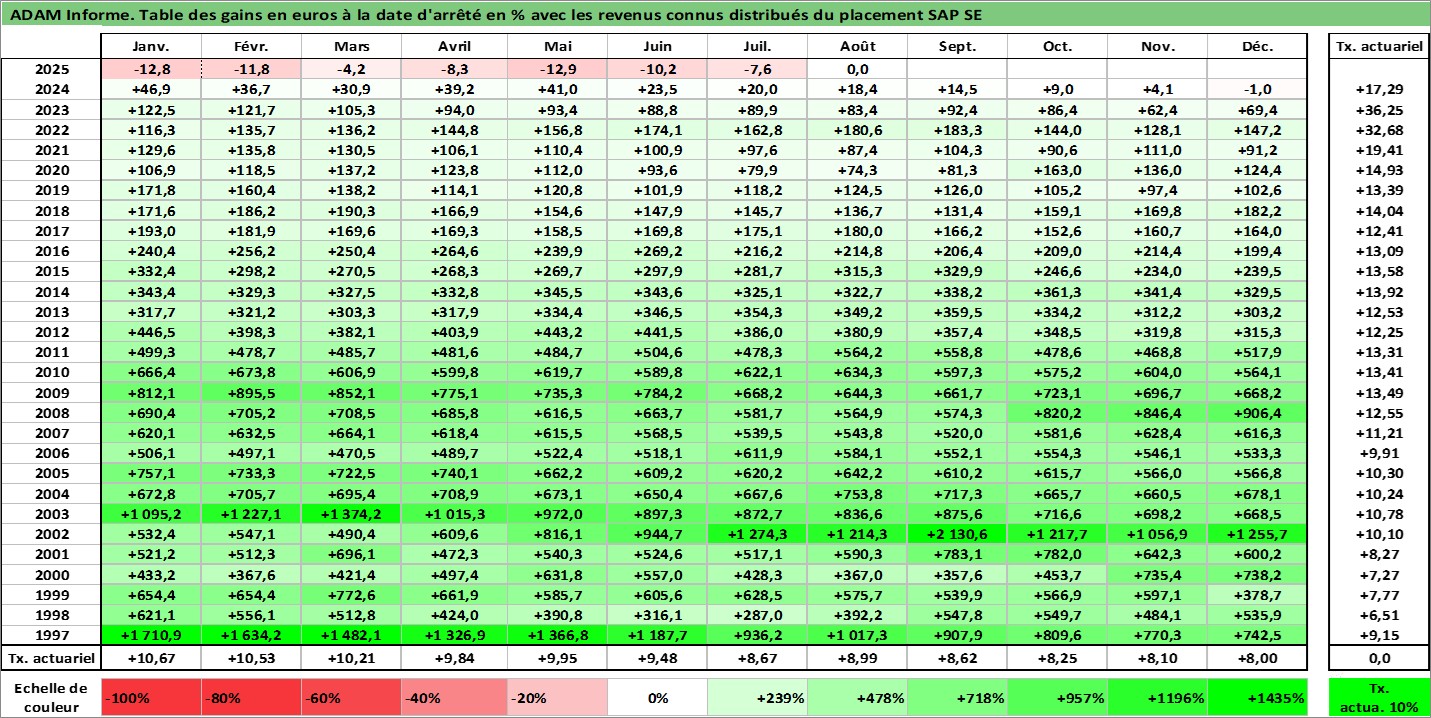The image size is (1431, 718).
Task: Select the Août column header
Action: tap(857, 47)
